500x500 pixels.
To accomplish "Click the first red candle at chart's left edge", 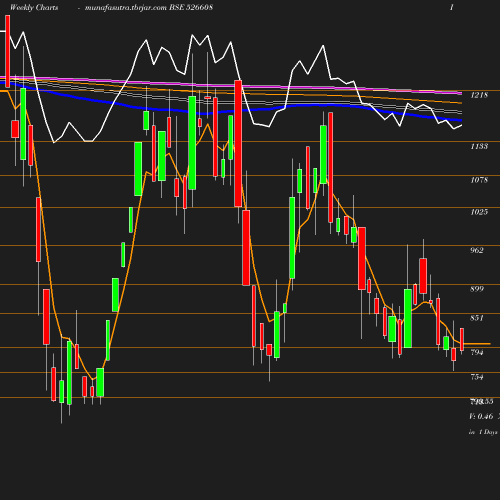I will click(8, 52).
